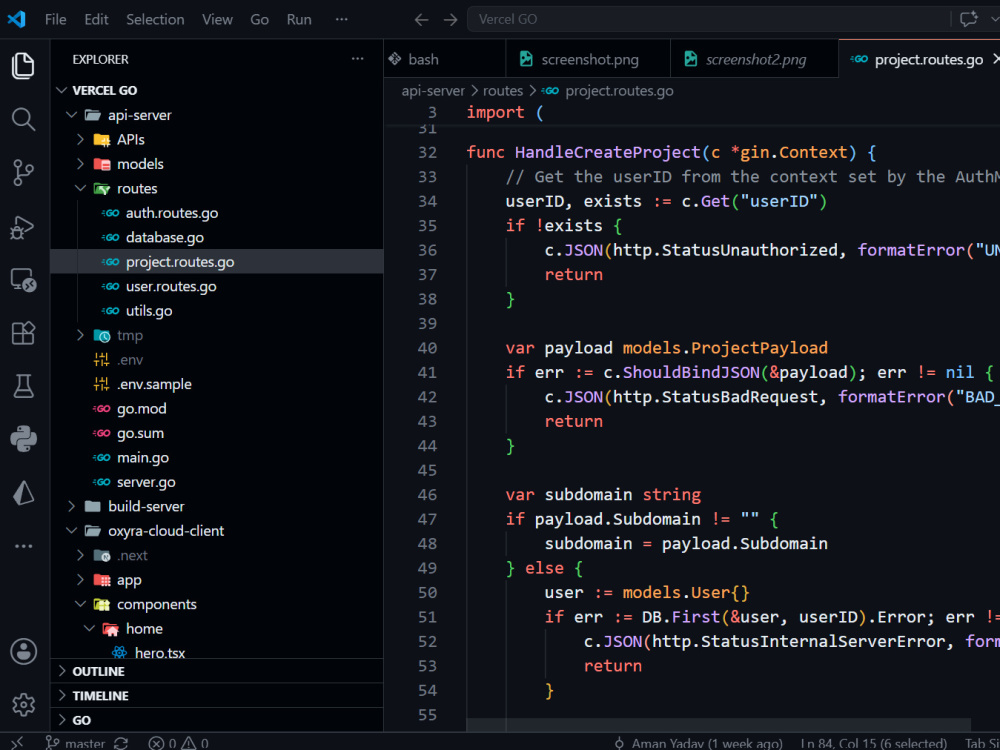Image resolution: width=1000 pixels, height=750 pixels.
Task: Collapse the api-server folder
Action: [x=217, y=115]
